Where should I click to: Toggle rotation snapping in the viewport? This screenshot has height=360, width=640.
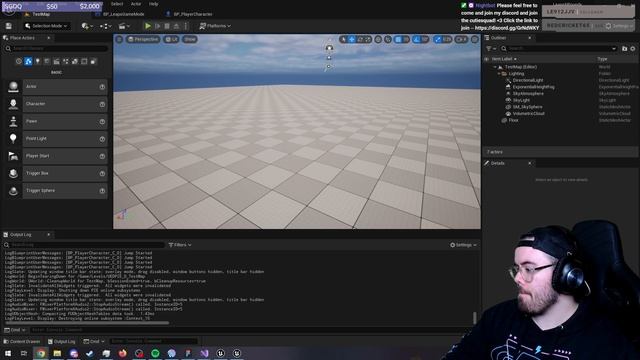coord(416,39)
